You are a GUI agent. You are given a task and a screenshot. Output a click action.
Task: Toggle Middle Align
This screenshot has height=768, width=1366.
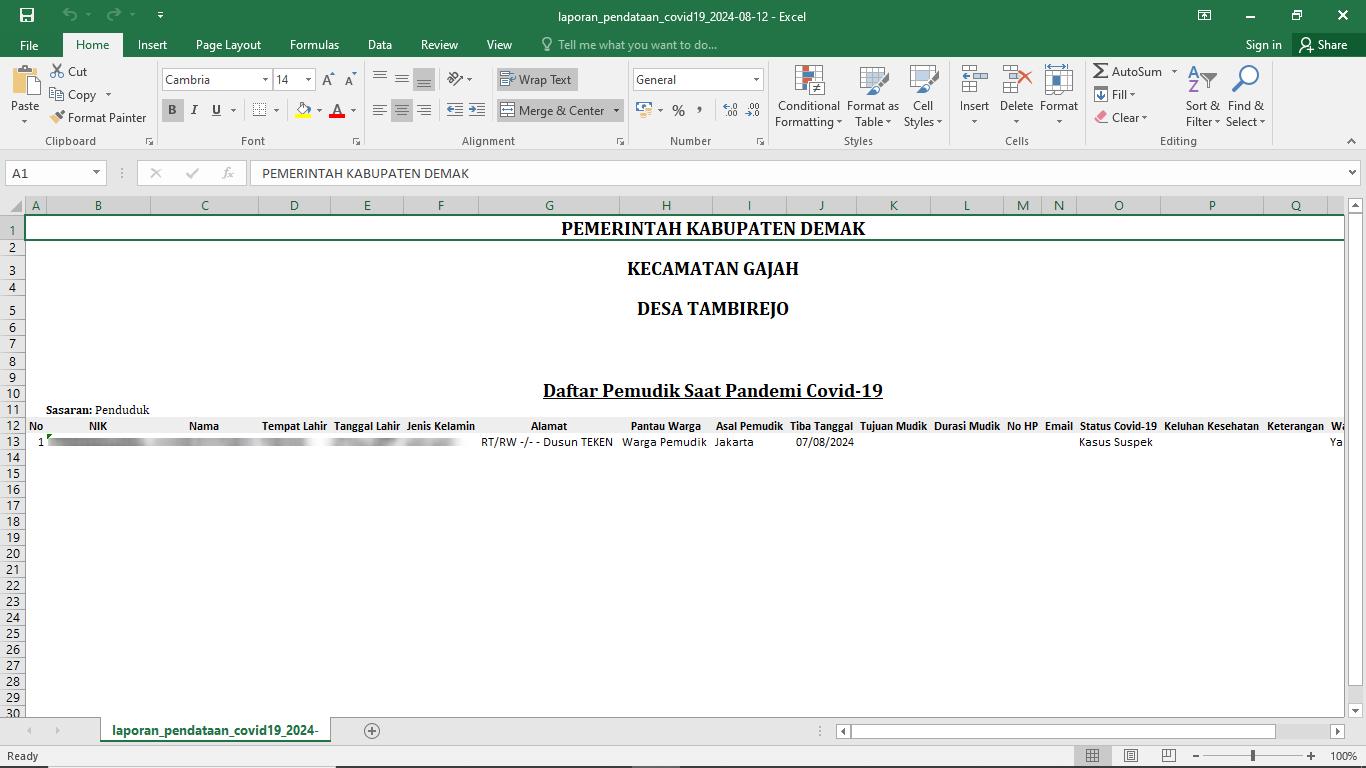point(402,79)
